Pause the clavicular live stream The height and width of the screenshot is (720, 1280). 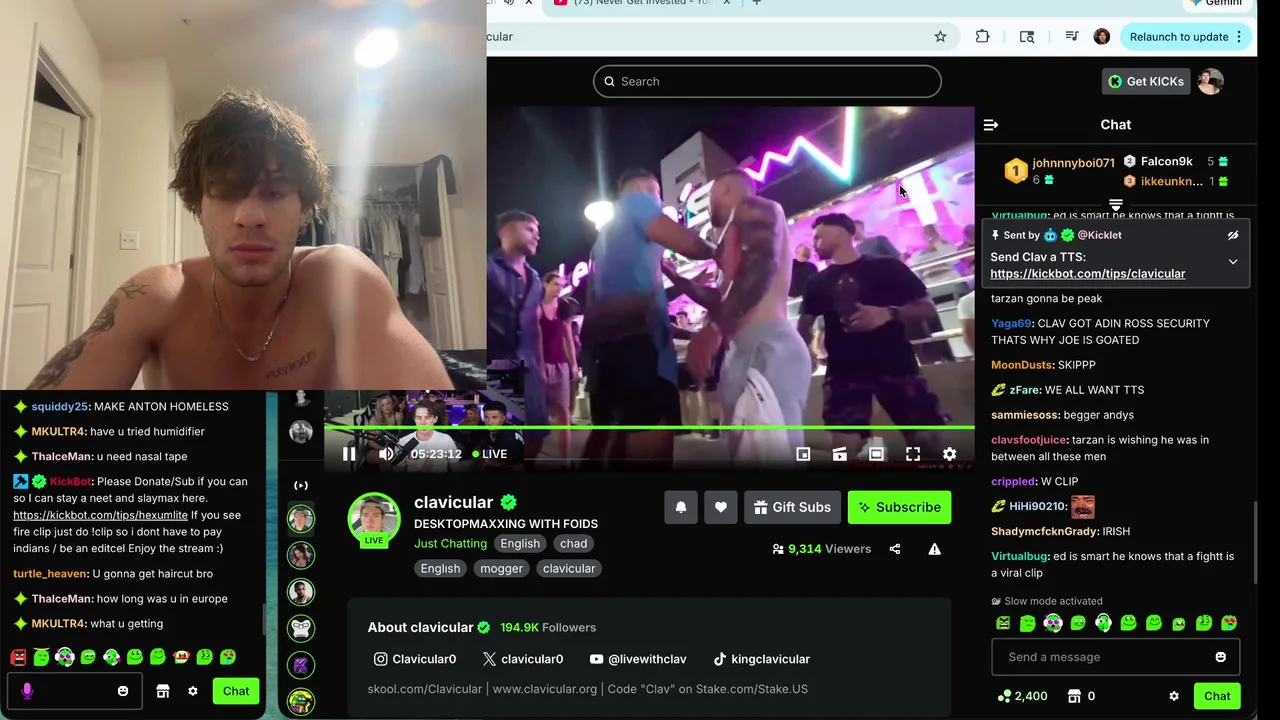click(349, 454)
